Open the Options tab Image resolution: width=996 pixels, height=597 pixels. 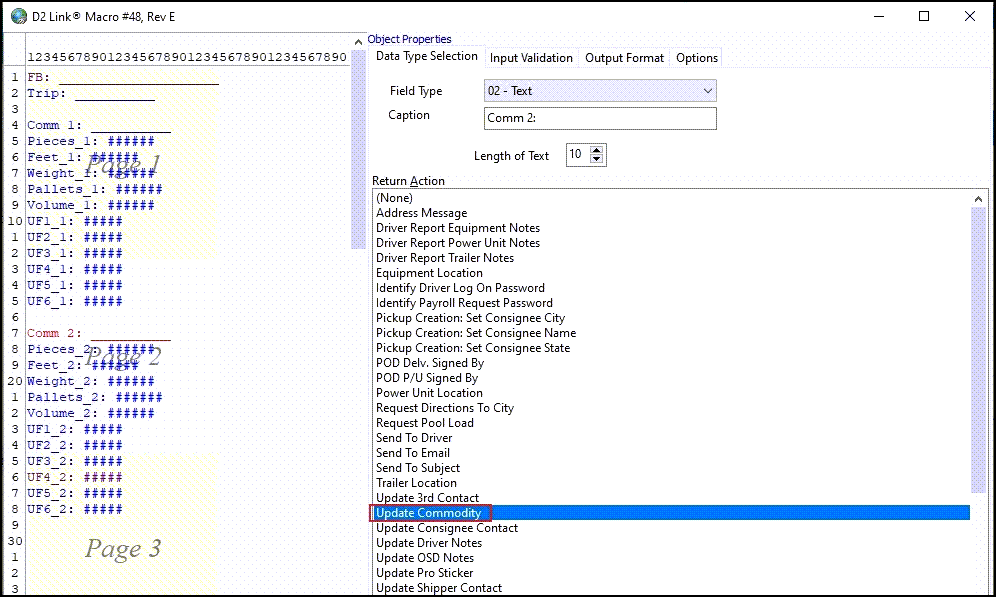(x=697, y=58)
